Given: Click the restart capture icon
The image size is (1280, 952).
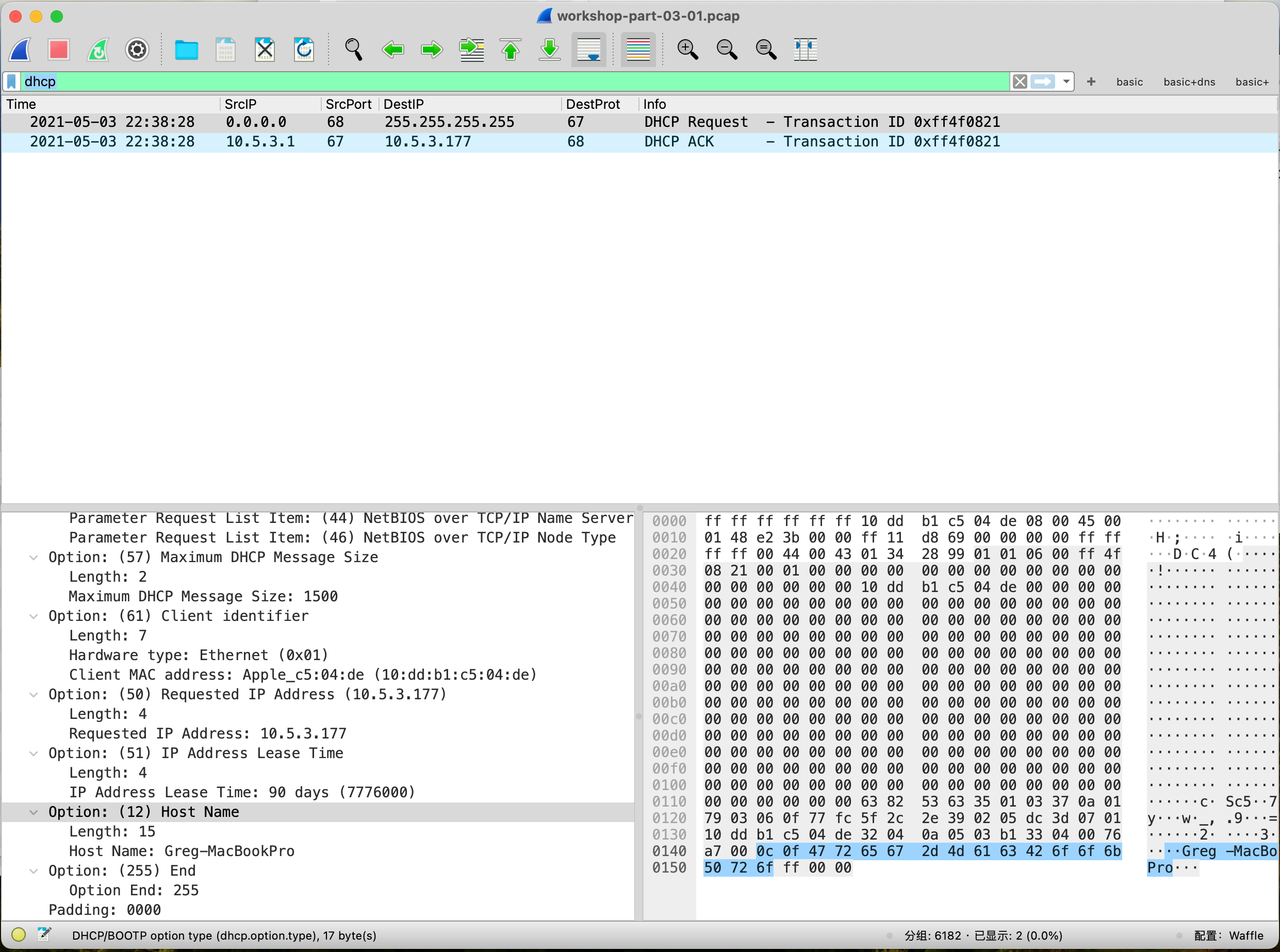Looking at the screenshot, I should tap(98, 50).
